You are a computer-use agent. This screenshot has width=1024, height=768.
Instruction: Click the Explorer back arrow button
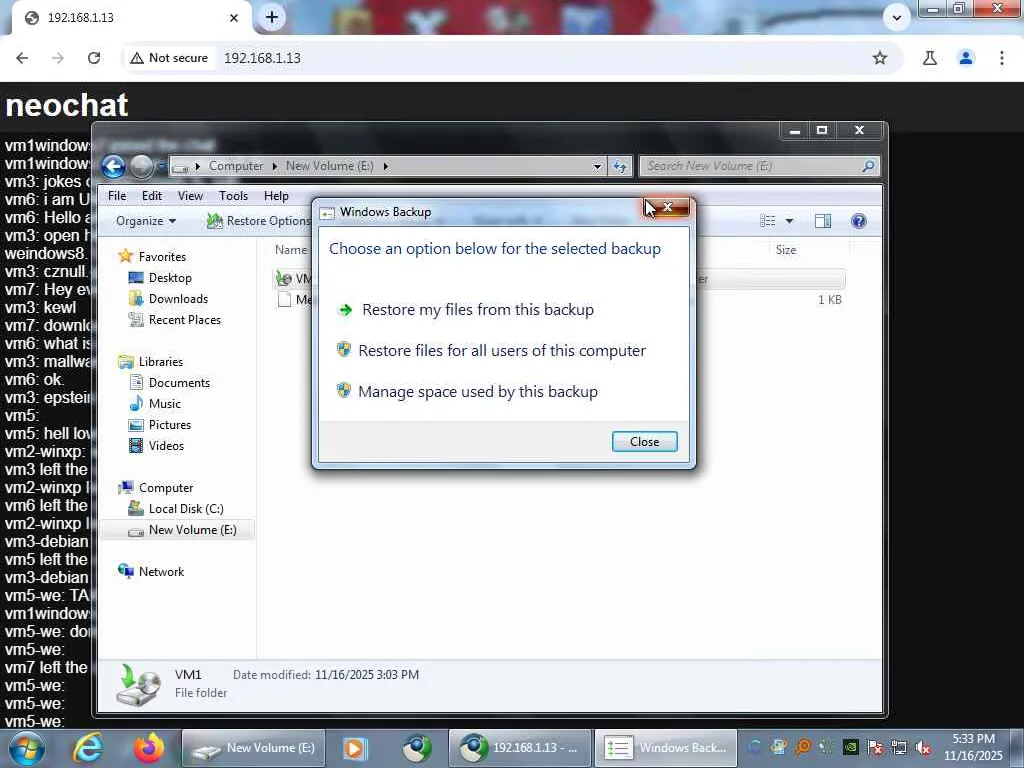coord(114,167)
